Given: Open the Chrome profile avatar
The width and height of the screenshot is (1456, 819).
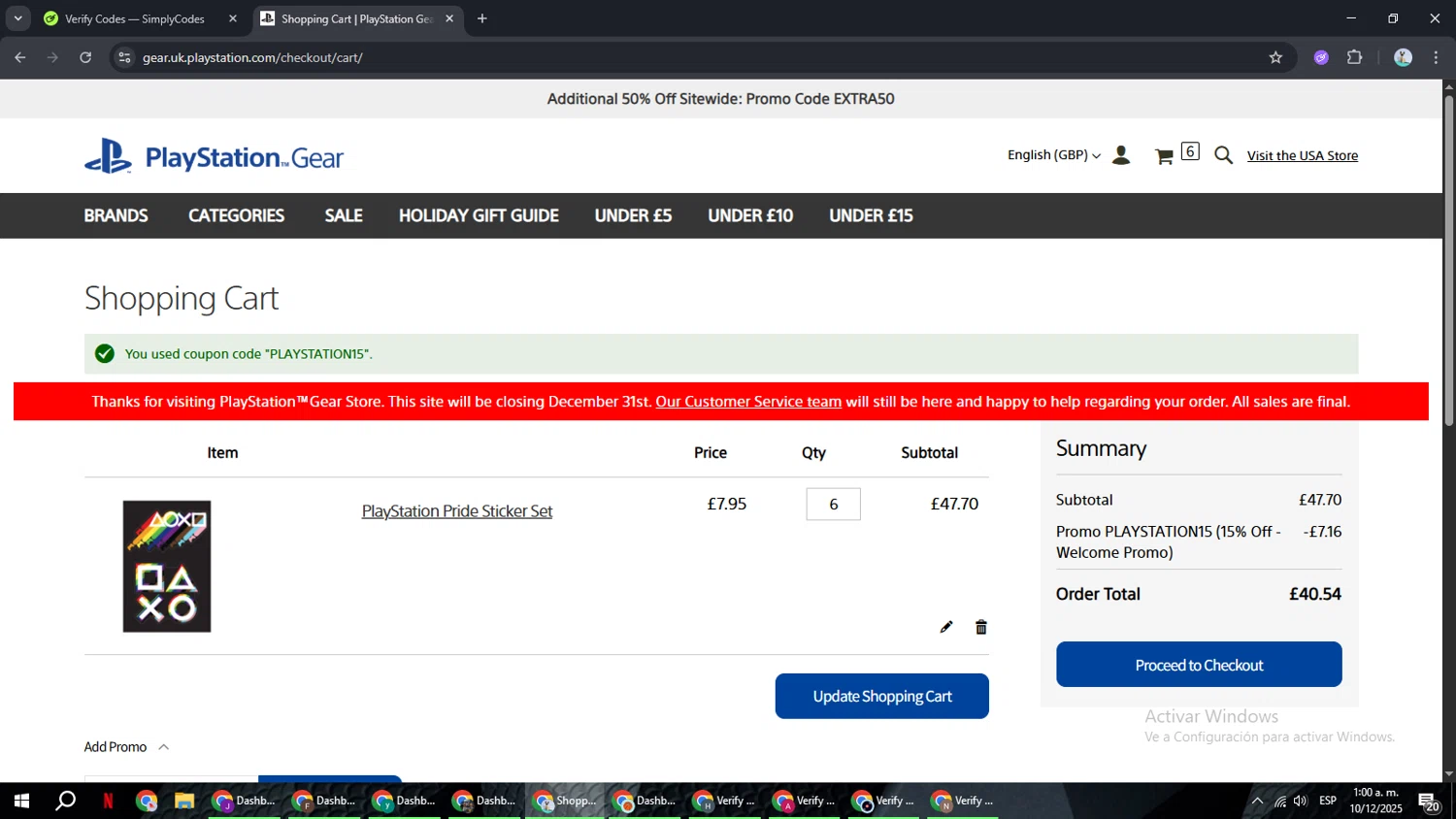Looking at the screenshot, I should 1403,57.
